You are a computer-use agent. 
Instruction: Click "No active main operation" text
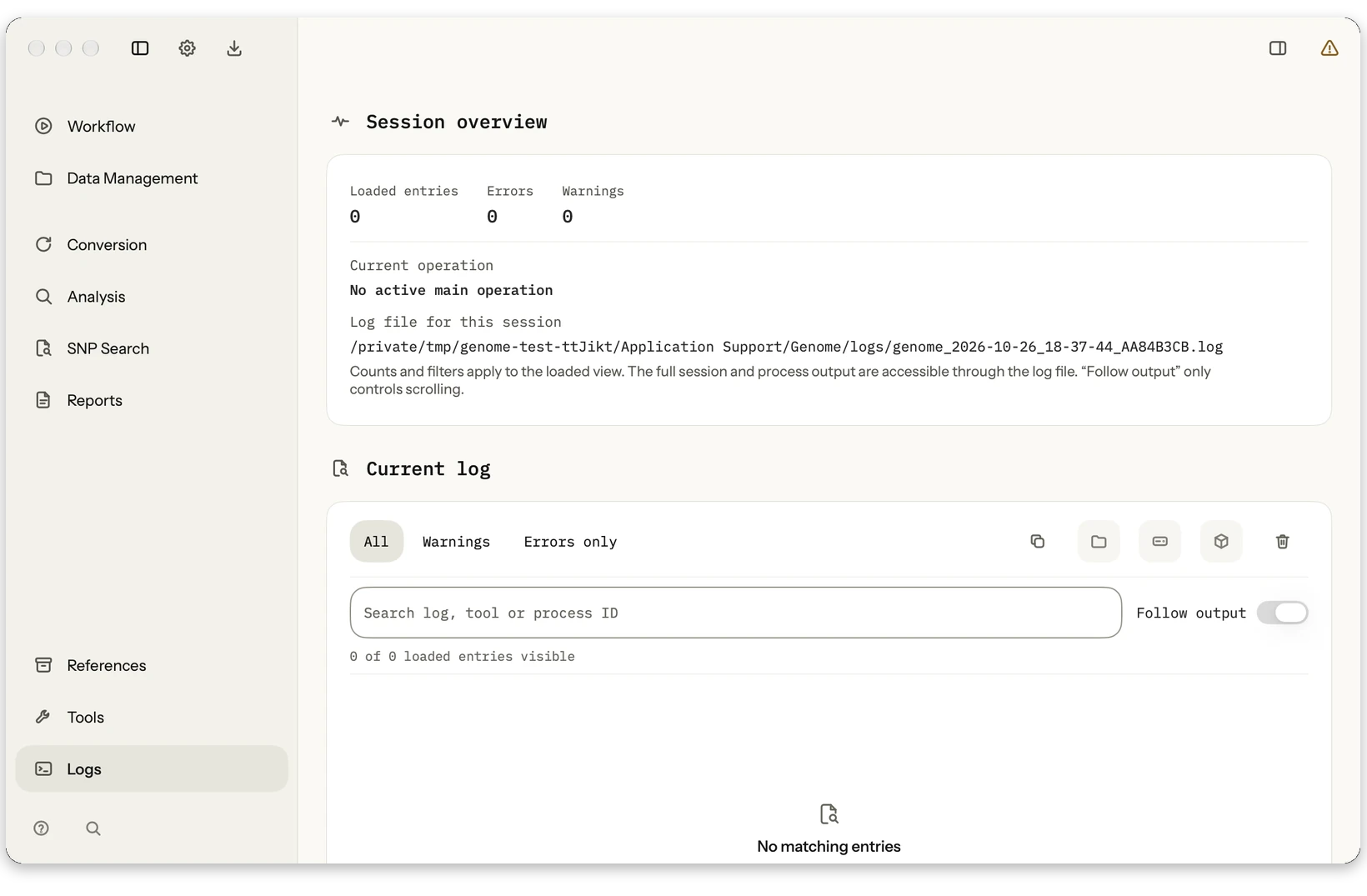[451, 290]
